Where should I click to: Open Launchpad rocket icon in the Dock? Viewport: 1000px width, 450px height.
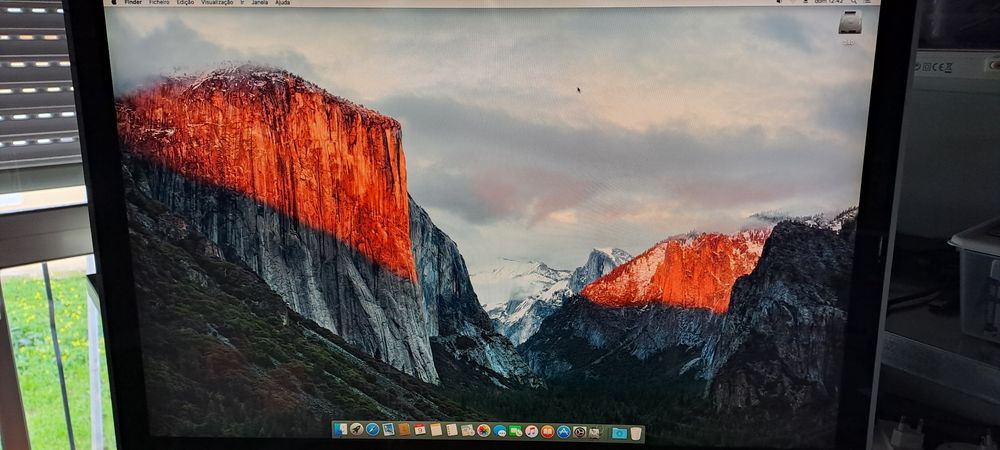coord(357,430)
